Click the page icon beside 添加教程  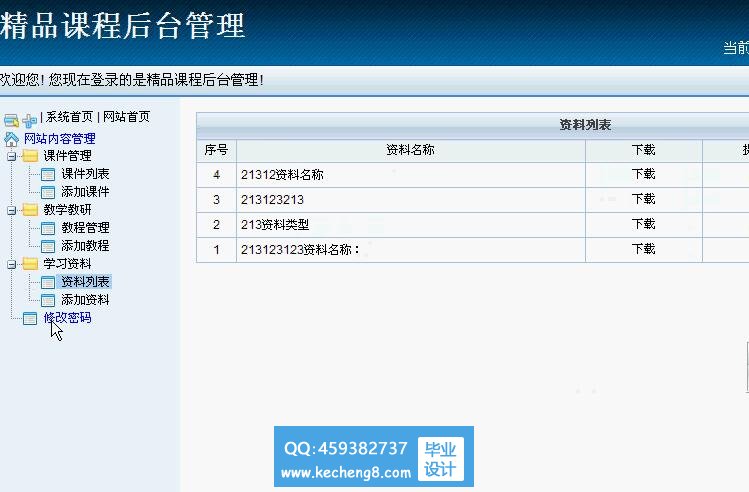coord(48,246)
